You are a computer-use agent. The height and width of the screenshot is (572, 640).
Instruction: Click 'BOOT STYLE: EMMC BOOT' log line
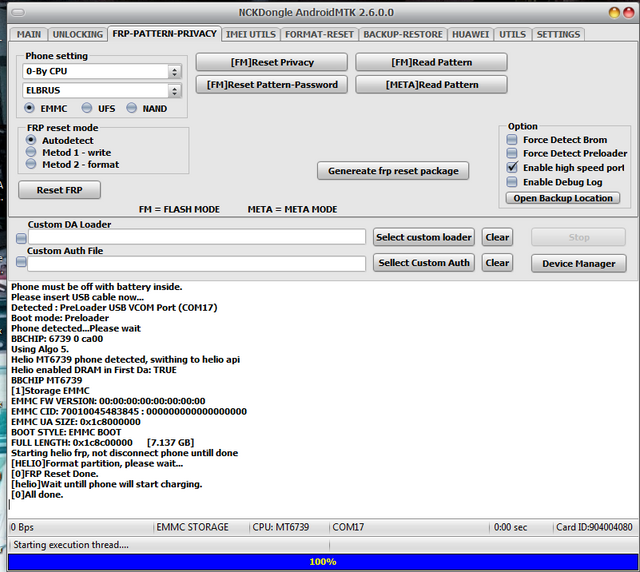coord(66,432)
